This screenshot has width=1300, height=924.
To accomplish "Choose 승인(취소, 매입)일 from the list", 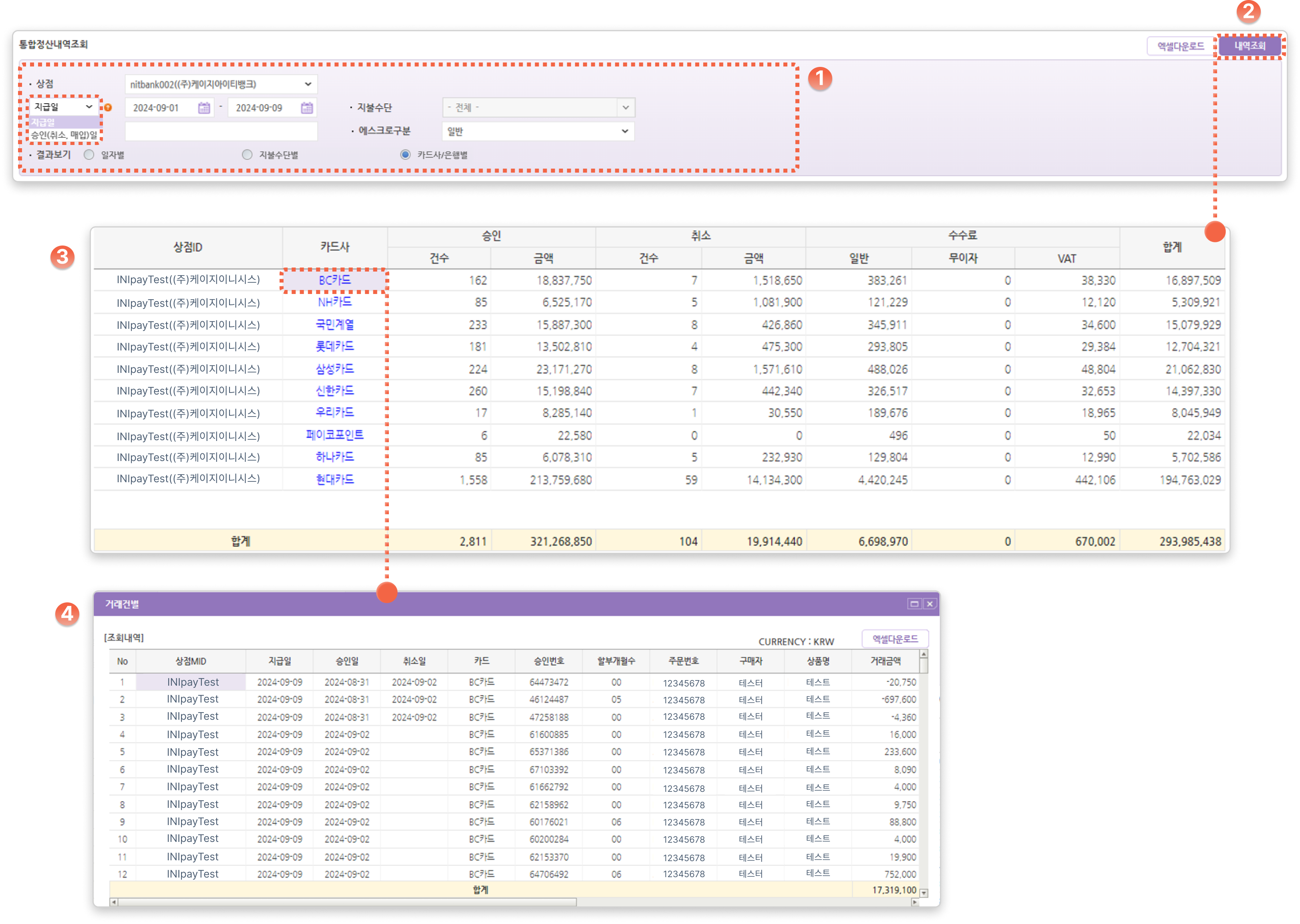I will point(64,135).
